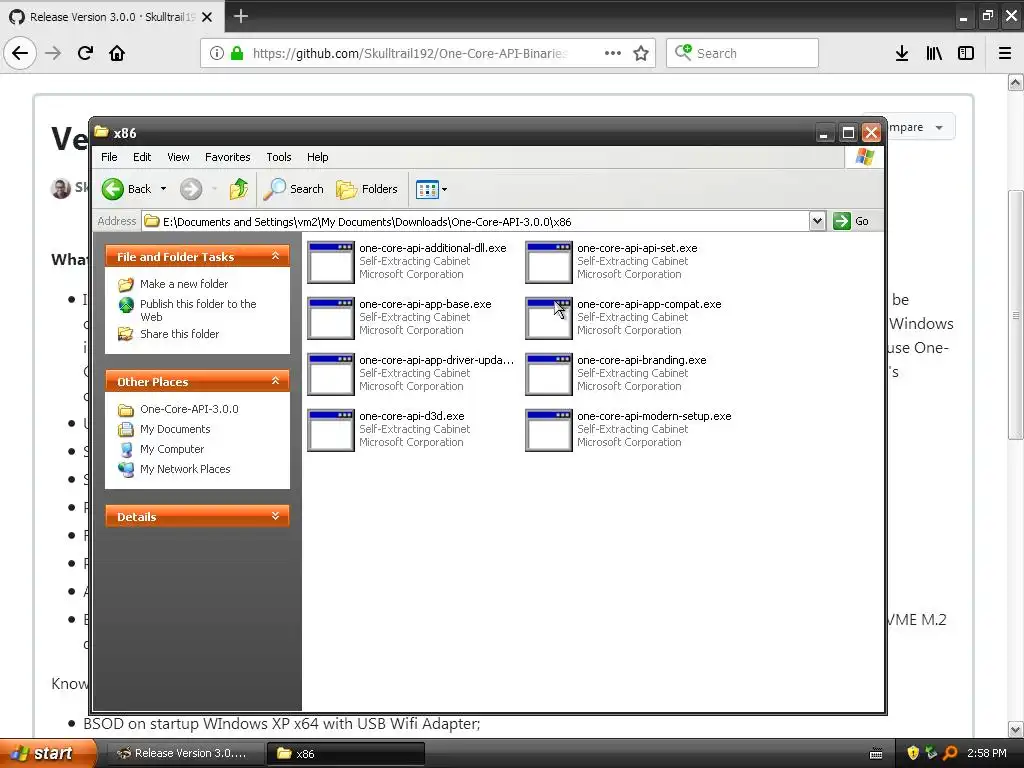
Task: Open Firefox page actions three-dot menu
Action: tap(613, 53)
